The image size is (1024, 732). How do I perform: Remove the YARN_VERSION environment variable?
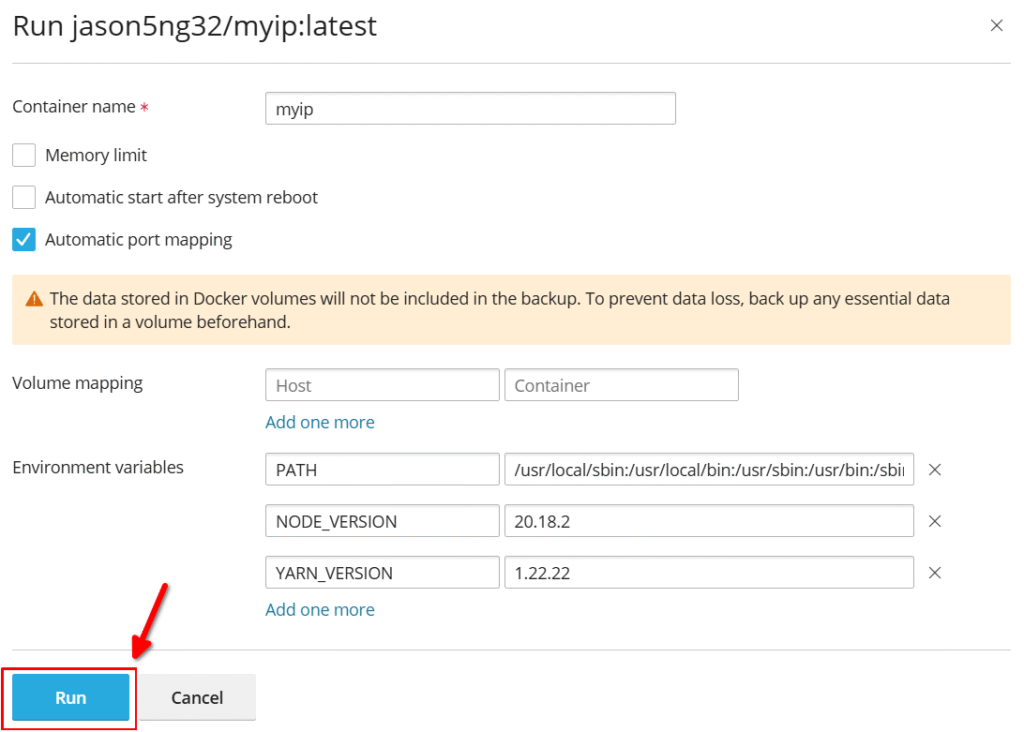(935, 573)
